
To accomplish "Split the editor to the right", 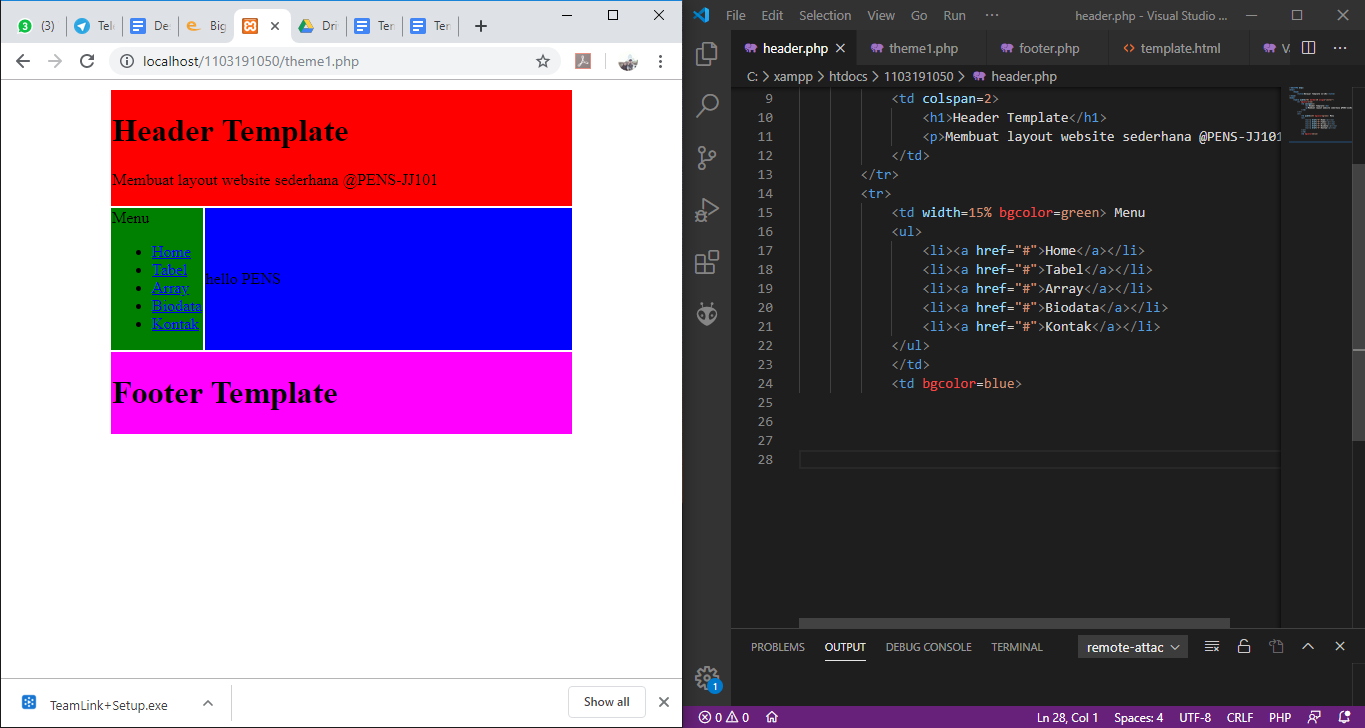I will [1308, 48].
